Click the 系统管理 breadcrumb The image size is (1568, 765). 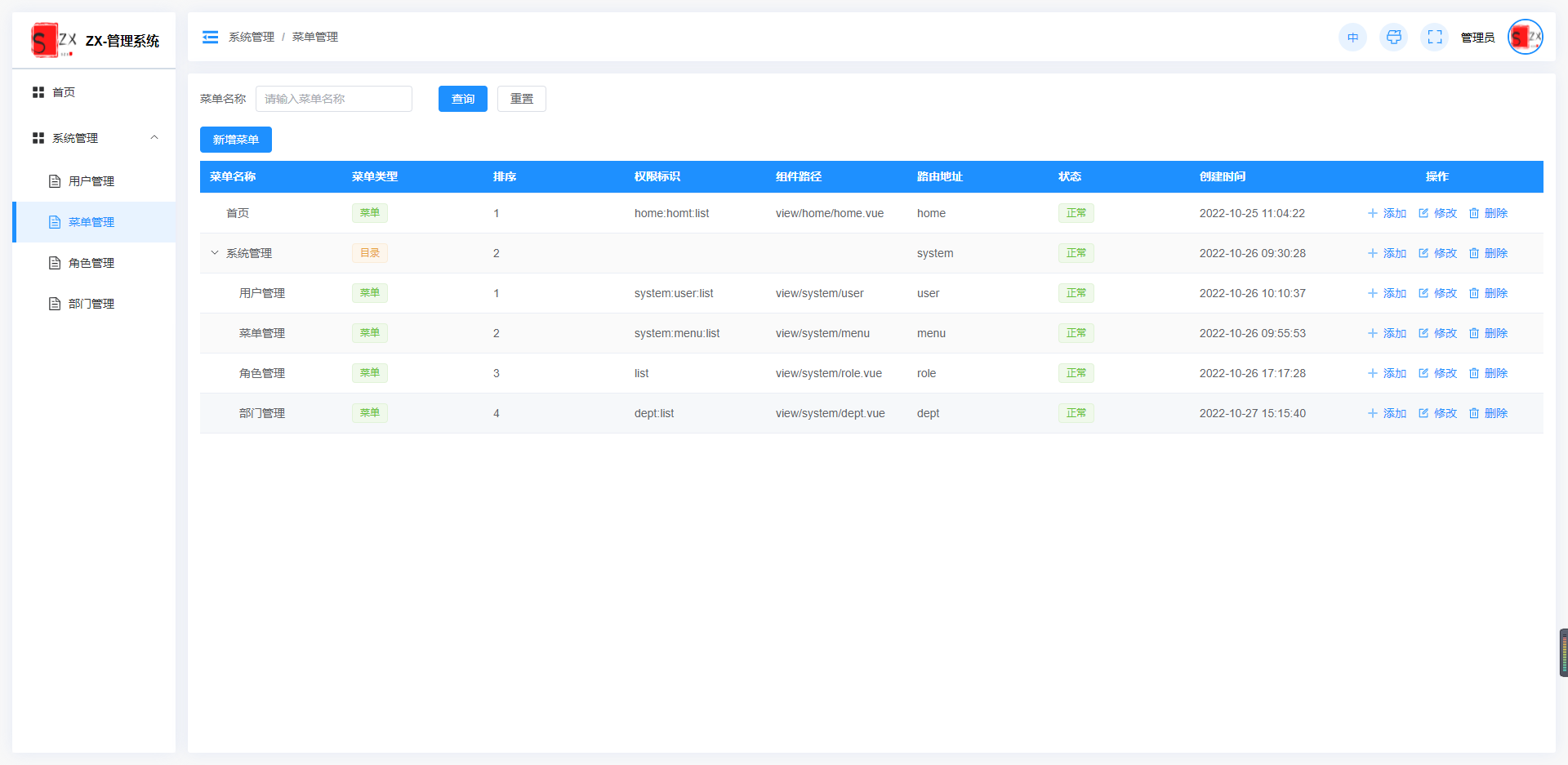[252, 37]
